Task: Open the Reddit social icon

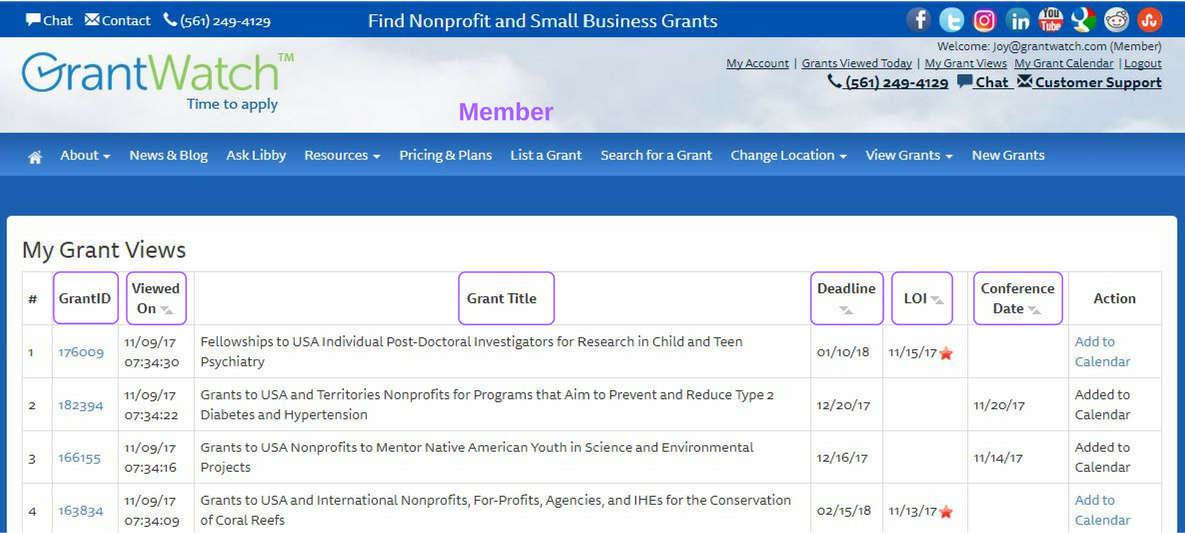Action: (x=1116, y=20)
